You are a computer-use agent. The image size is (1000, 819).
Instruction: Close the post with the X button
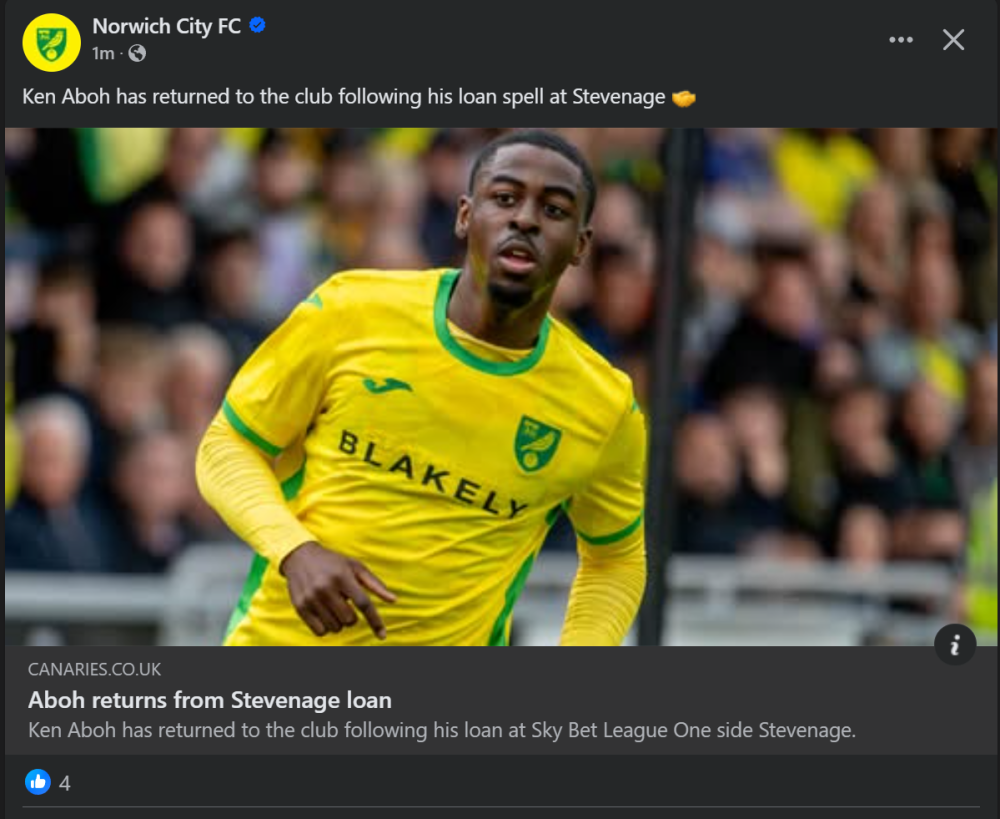pos(954,40)
